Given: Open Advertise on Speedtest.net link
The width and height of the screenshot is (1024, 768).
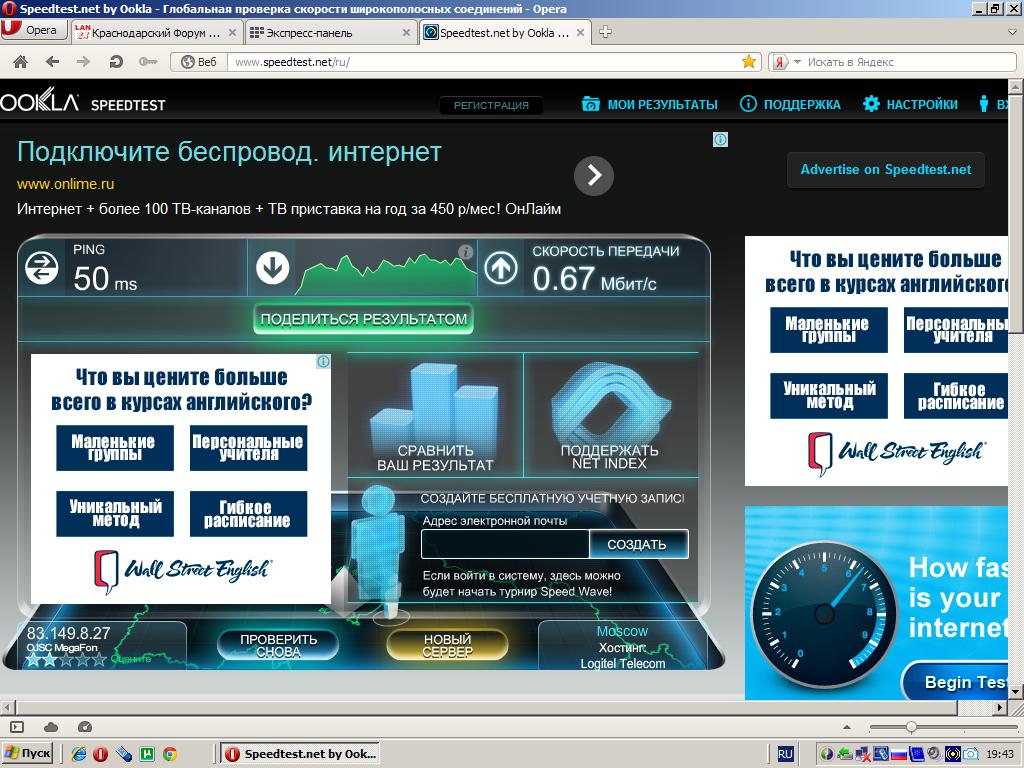Looking at the screenshot, I should point(886,170).
